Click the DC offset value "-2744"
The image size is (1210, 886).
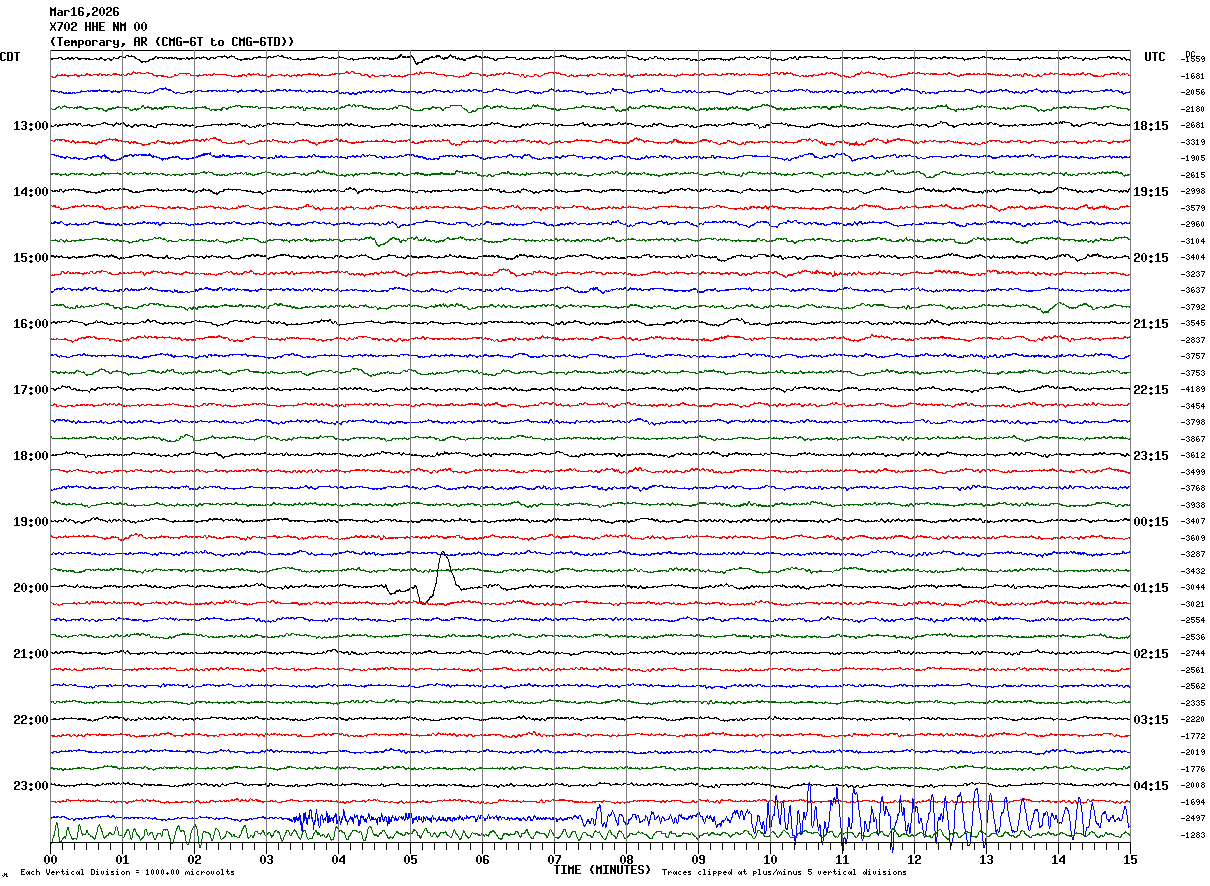(1193, 654)
